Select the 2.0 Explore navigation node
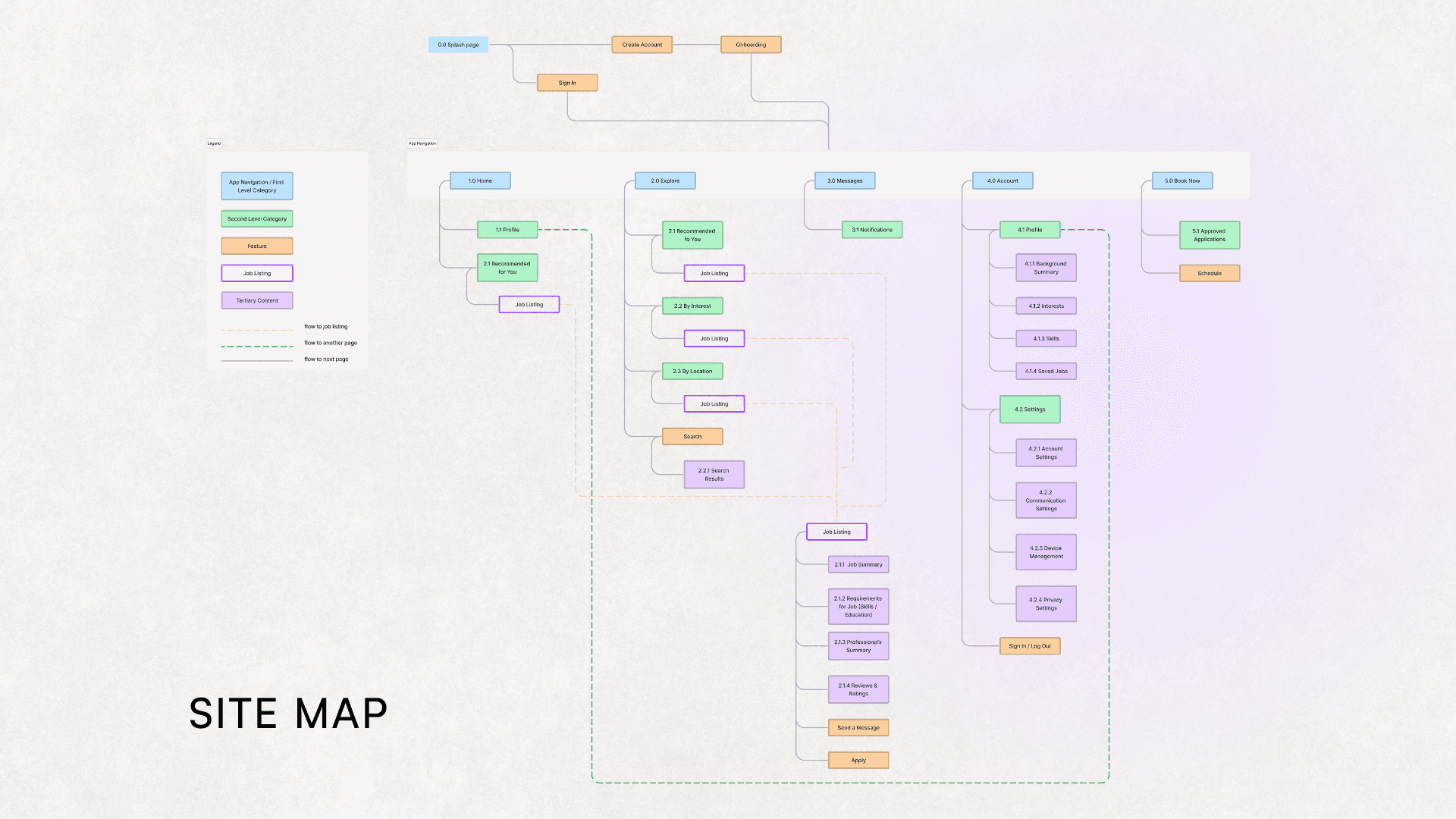This screenshot has width=1456, height=819. 664,180
